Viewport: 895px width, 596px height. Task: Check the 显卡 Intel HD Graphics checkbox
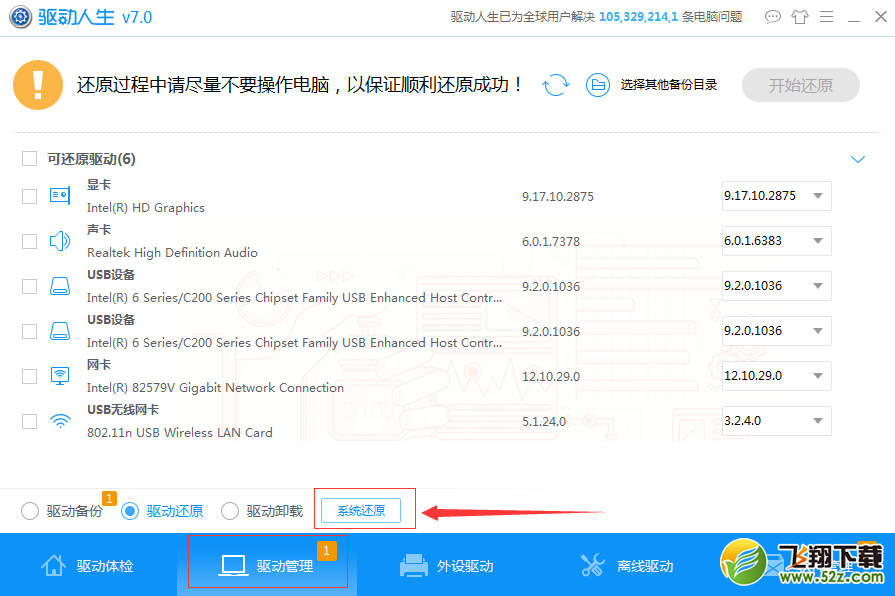29,196
